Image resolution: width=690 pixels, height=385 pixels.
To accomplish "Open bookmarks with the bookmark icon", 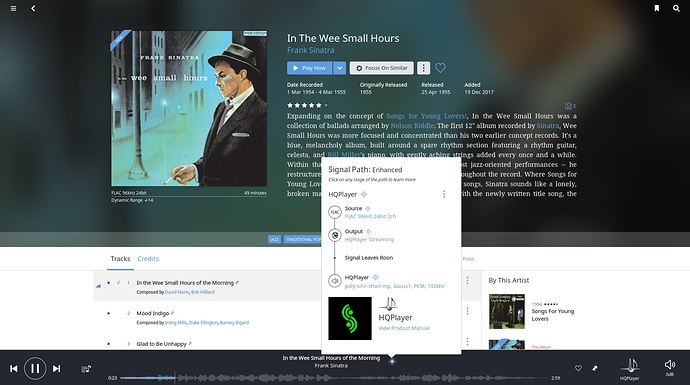I will (x=657, y=8).
